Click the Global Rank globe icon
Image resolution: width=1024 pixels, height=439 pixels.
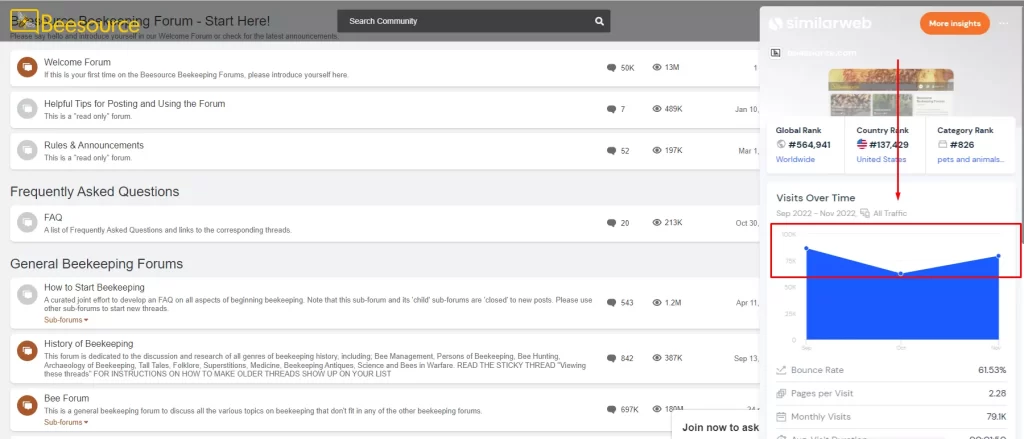click(x=781, y=144)
